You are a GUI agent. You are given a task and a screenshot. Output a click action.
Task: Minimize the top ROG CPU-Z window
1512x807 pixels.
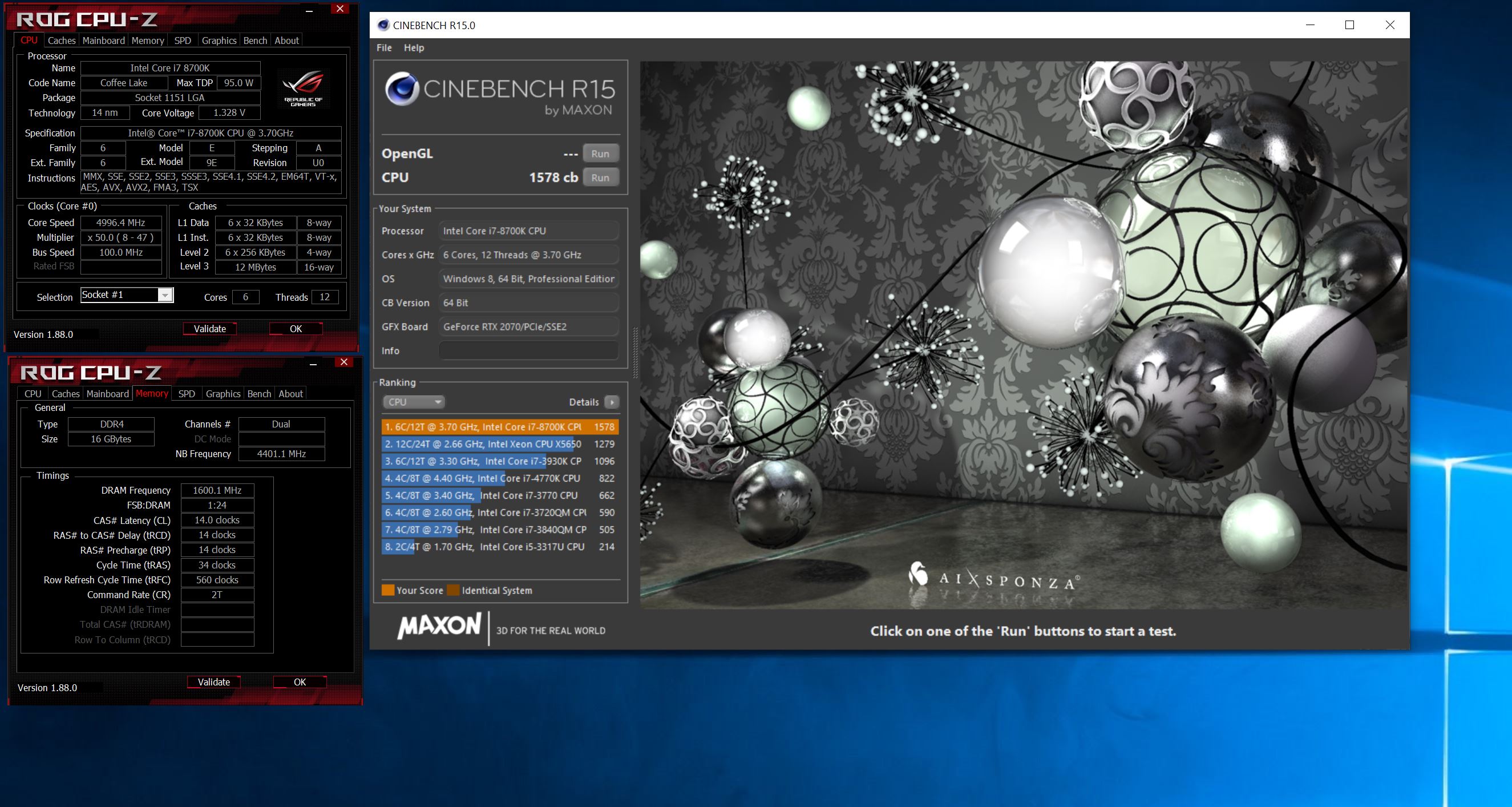click(x=309, y=10)
